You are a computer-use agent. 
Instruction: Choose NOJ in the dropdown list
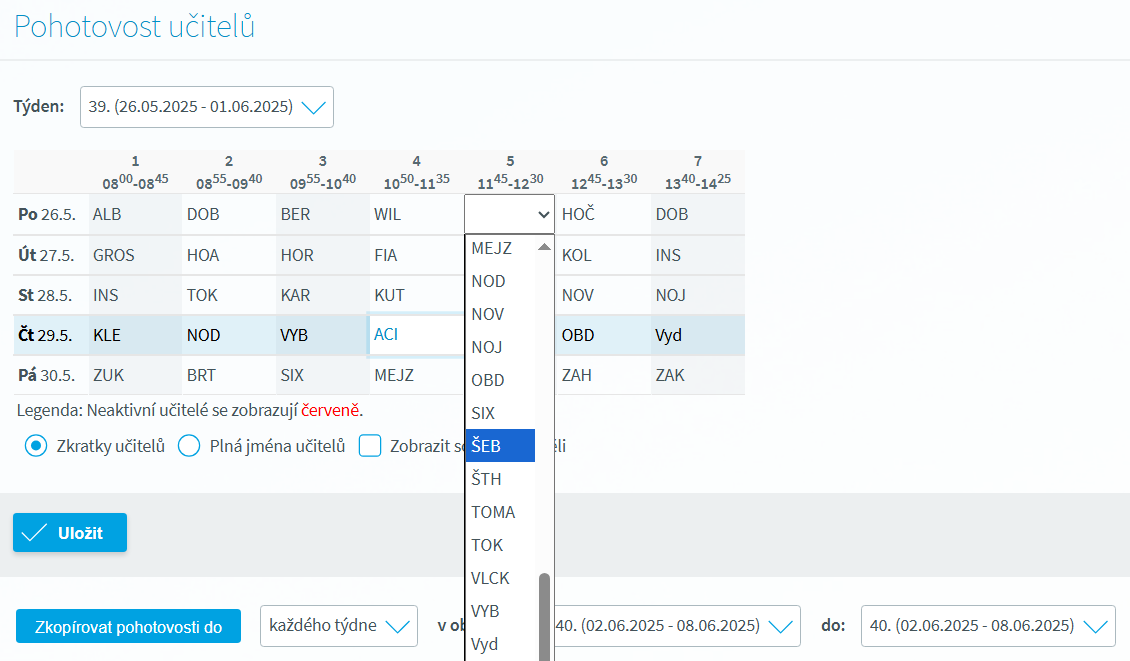pos(500,347)
